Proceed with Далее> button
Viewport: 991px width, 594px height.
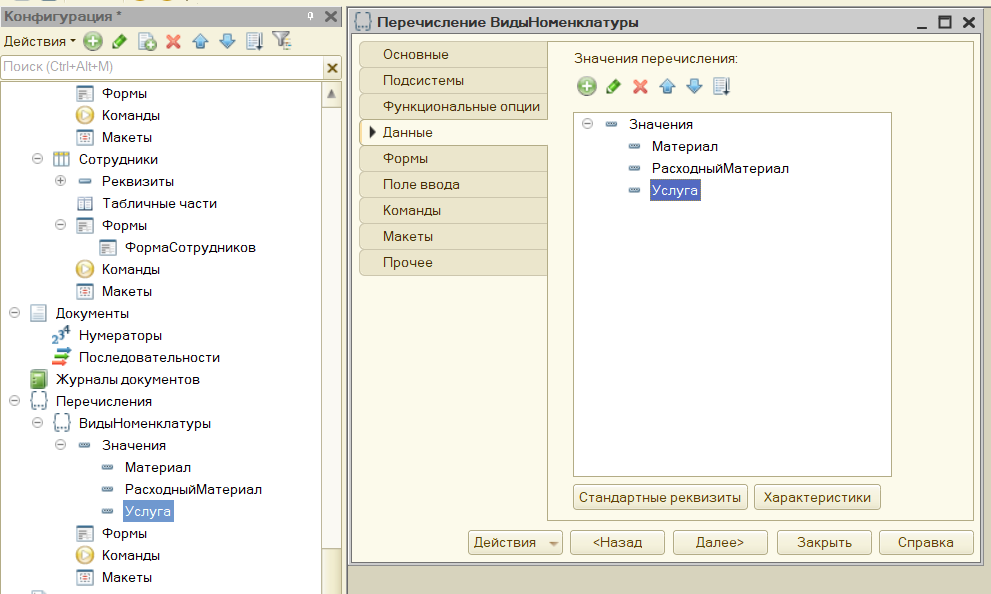(x=720, y=542)
